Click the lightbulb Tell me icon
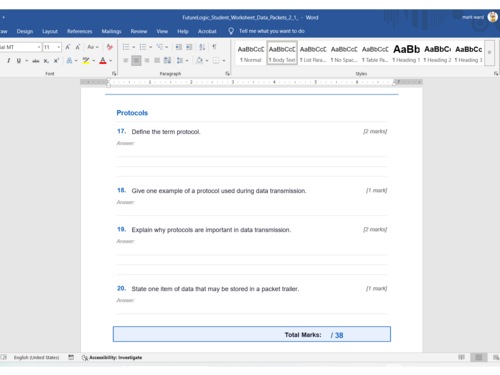Viewport: 500px width, 375px height. (231, 31)
